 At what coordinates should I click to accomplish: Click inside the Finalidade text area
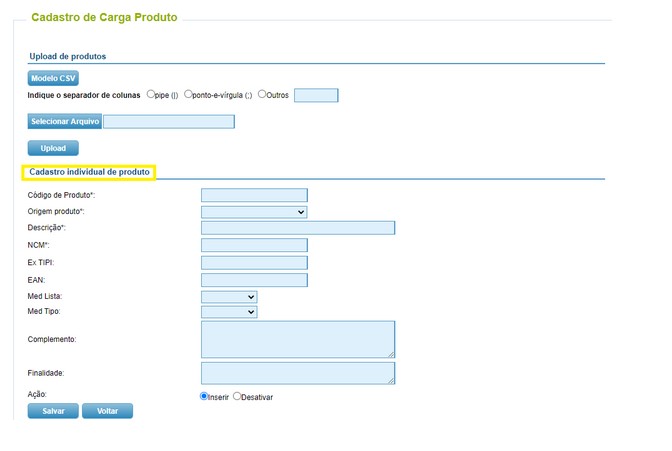coord(298,373)
